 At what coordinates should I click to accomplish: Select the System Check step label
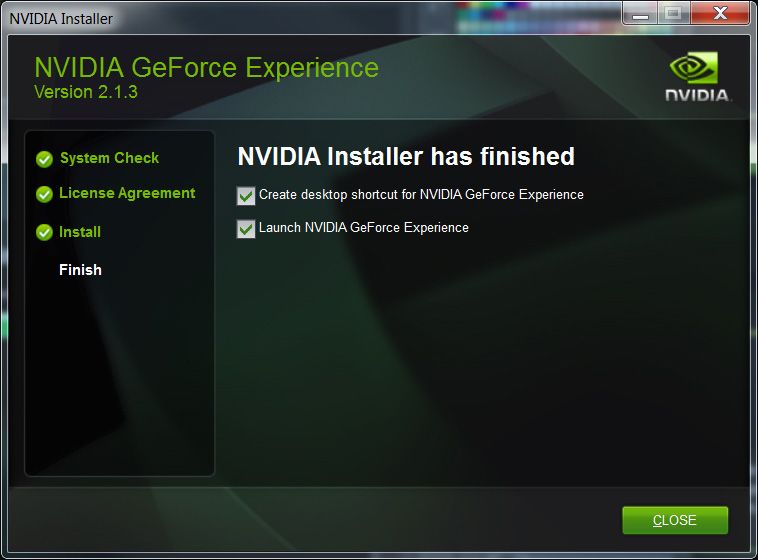(109, 158)
